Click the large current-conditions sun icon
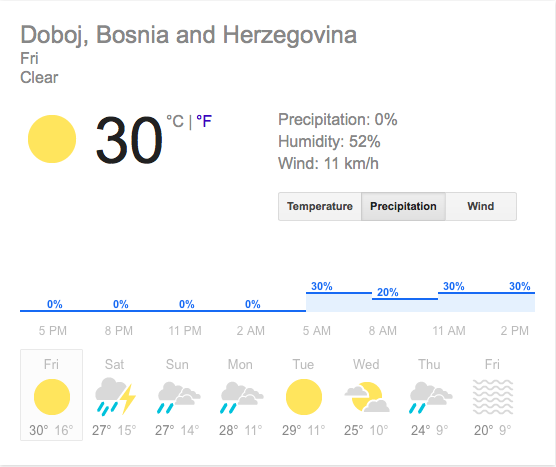Viewport: 556px width, 467px height. point(52,139)
